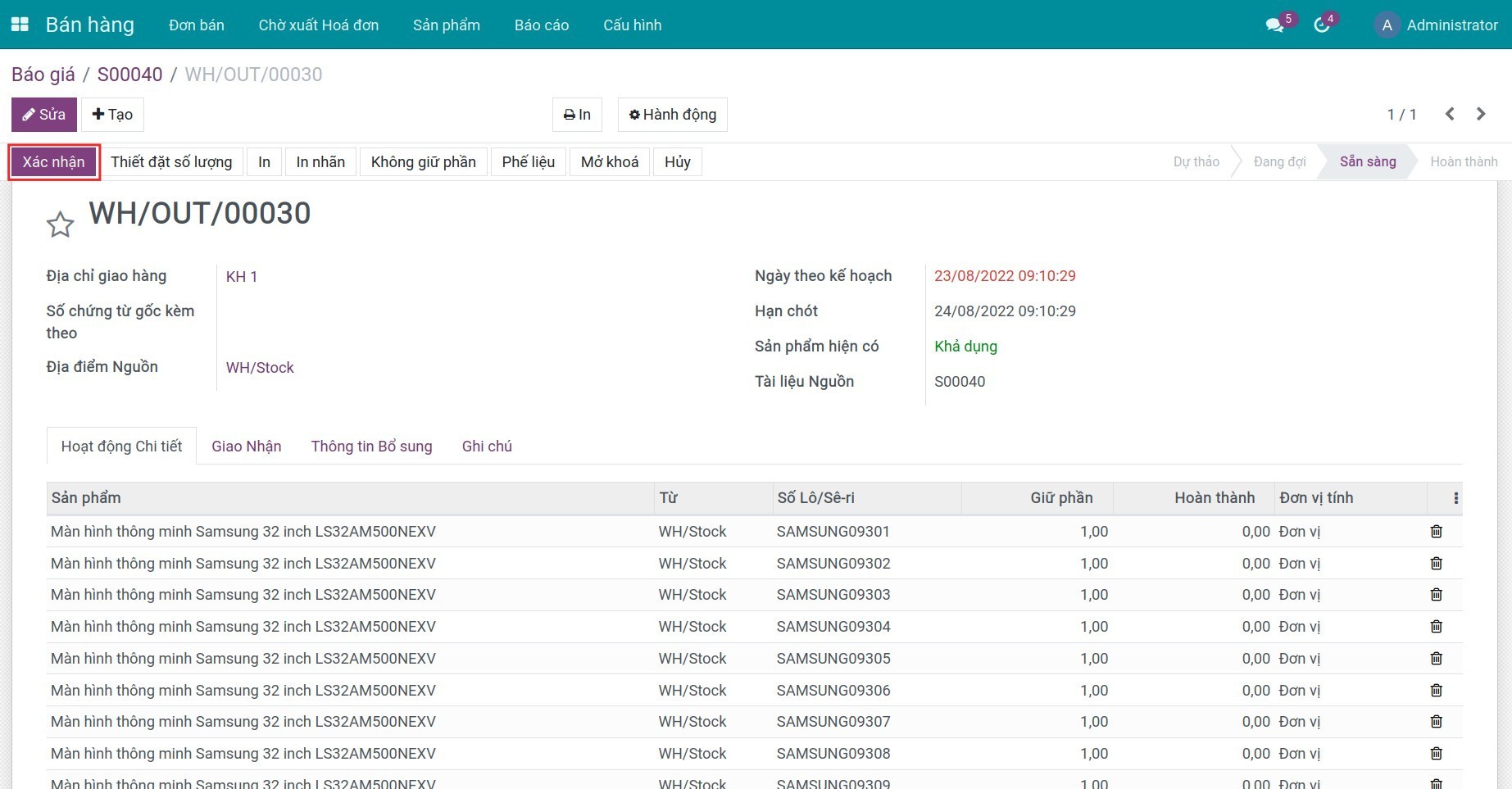Image resolution: width=1512 pixels, height=789 pixels.
Task: Open the Sản phẩm menu
Action: pyautogui.click(x=447, y=25)
